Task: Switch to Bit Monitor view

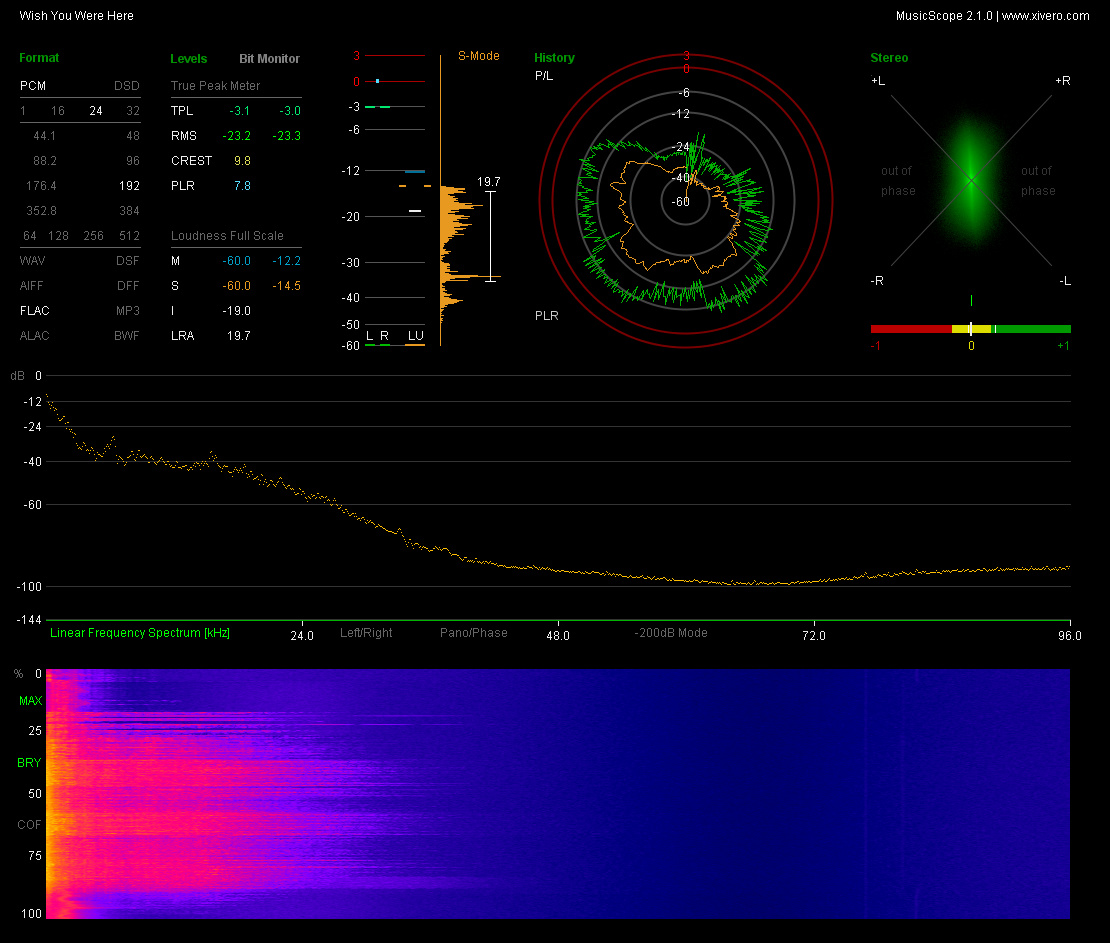Action: [269, 59]
